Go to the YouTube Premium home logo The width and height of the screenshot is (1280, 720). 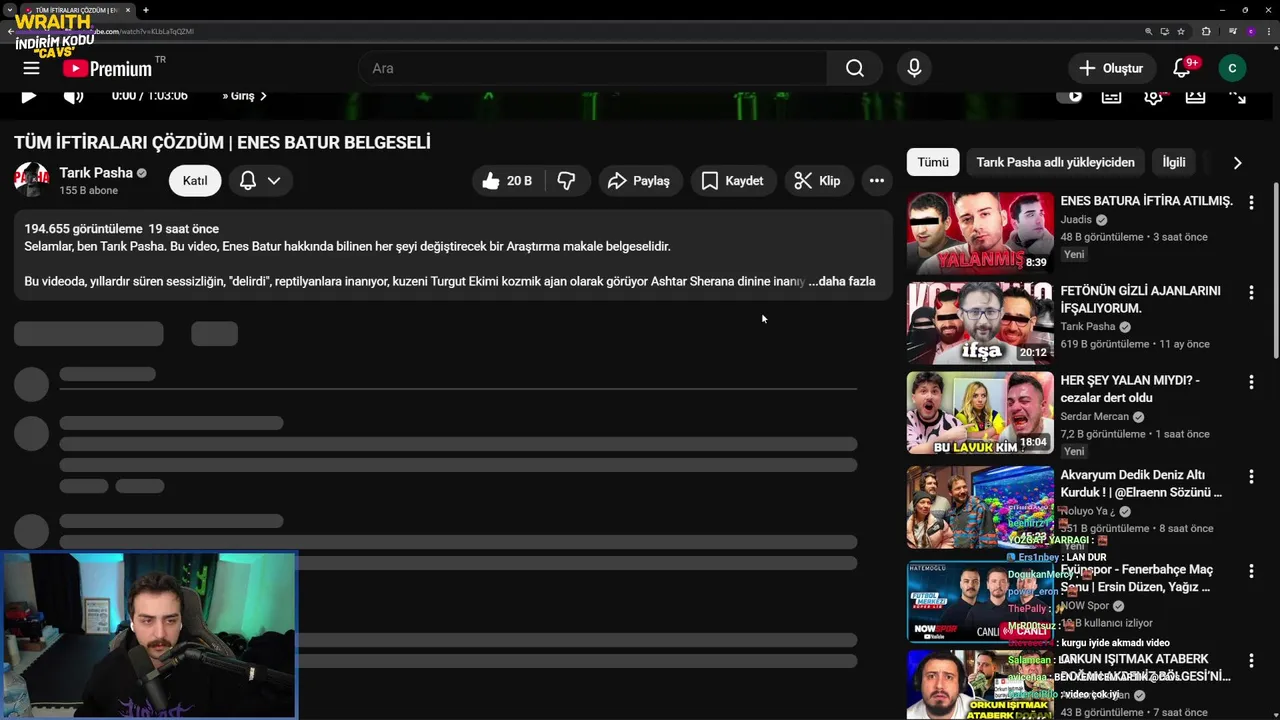108,68
